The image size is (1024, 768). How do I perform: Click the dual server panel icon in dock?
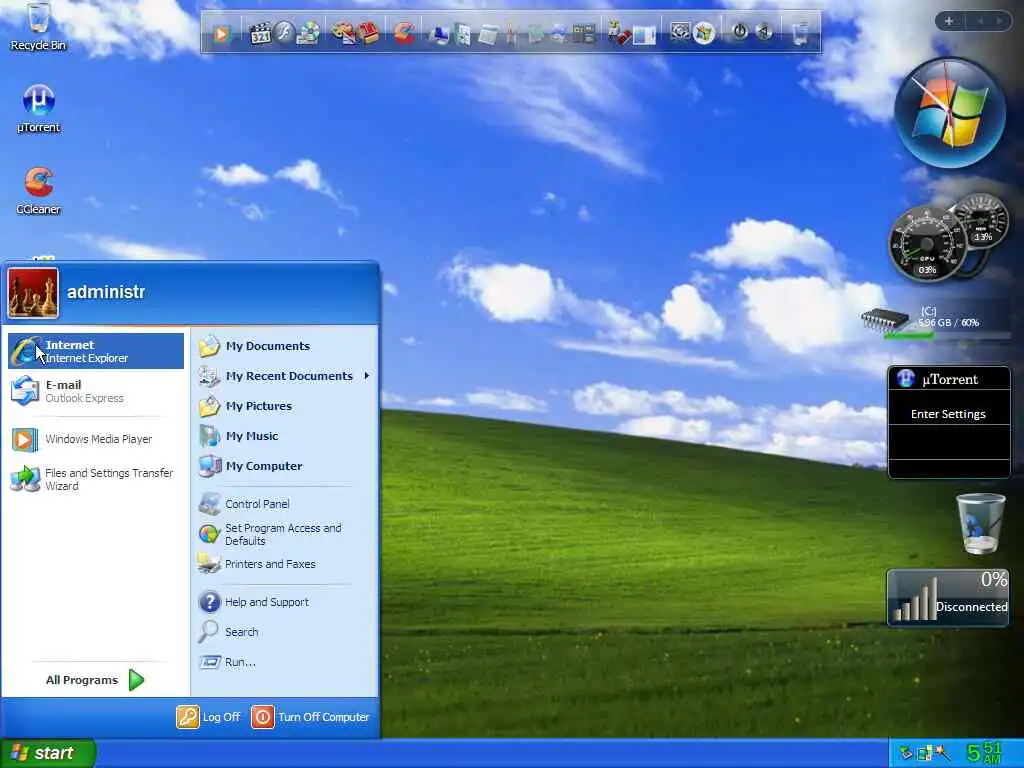(x=583, y=33)
